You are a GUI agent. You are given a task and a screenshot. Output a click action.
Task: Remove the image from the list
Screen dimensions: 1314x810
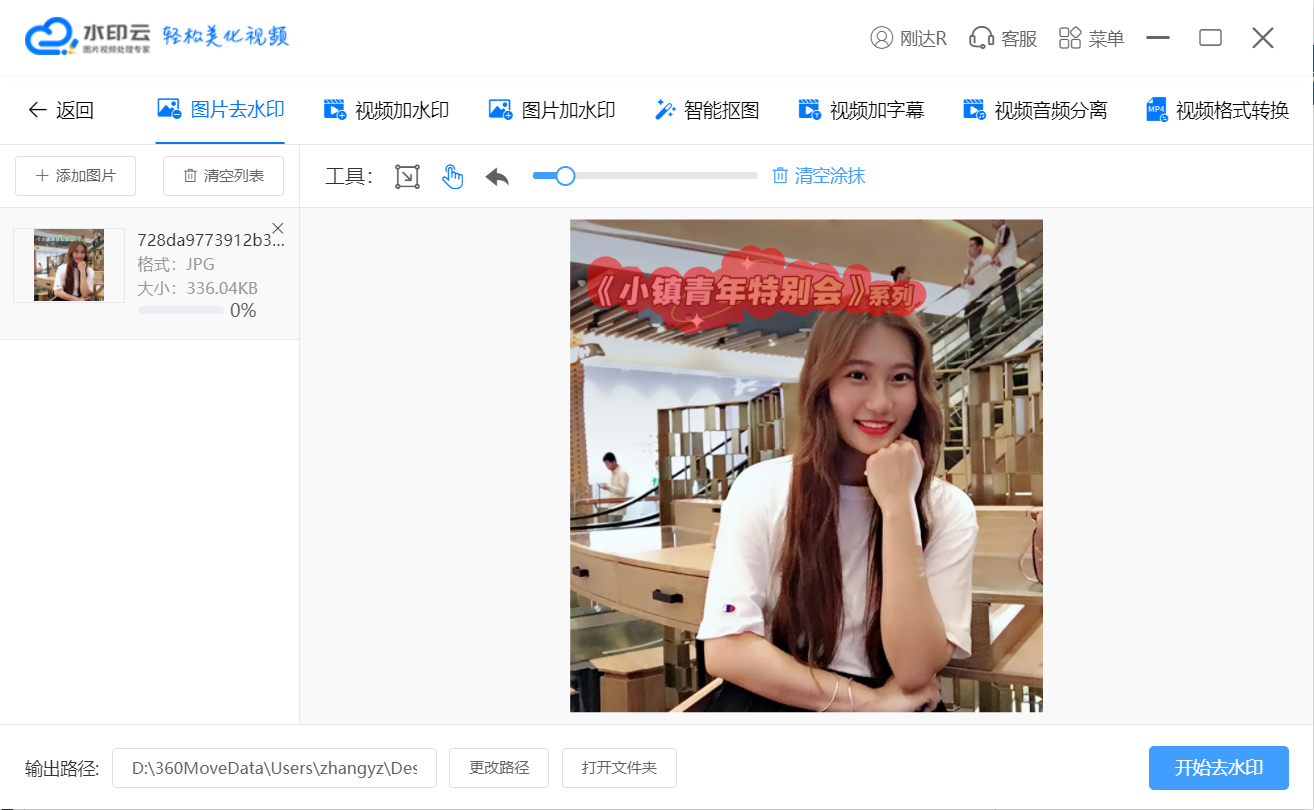[278, 228]
